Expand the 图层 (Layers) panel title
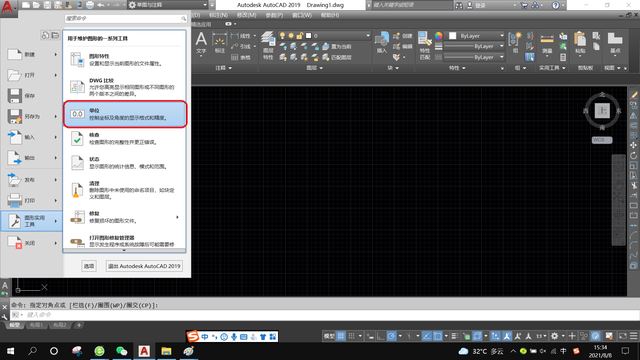The width and height of the screenshot is (640, 360). tap(314, 68)
